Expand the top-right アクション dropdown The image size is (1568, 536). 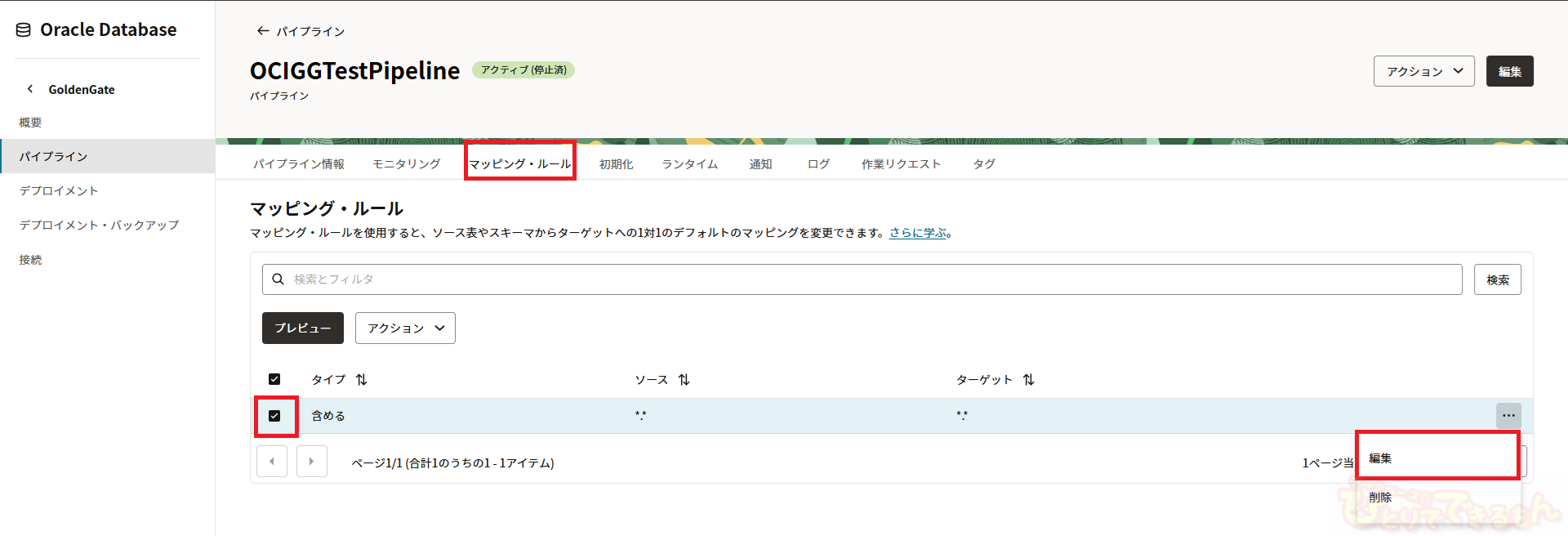tap(1423, 71)
